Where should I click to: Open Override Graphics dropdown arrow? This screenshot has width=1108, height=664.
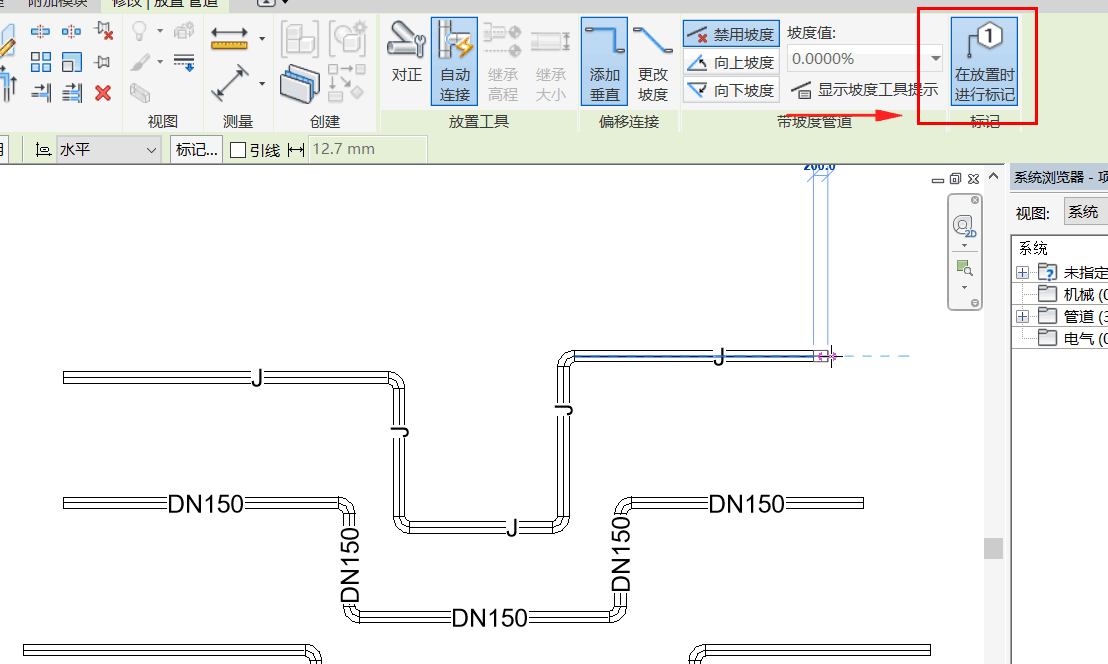[x=160, y=62]
